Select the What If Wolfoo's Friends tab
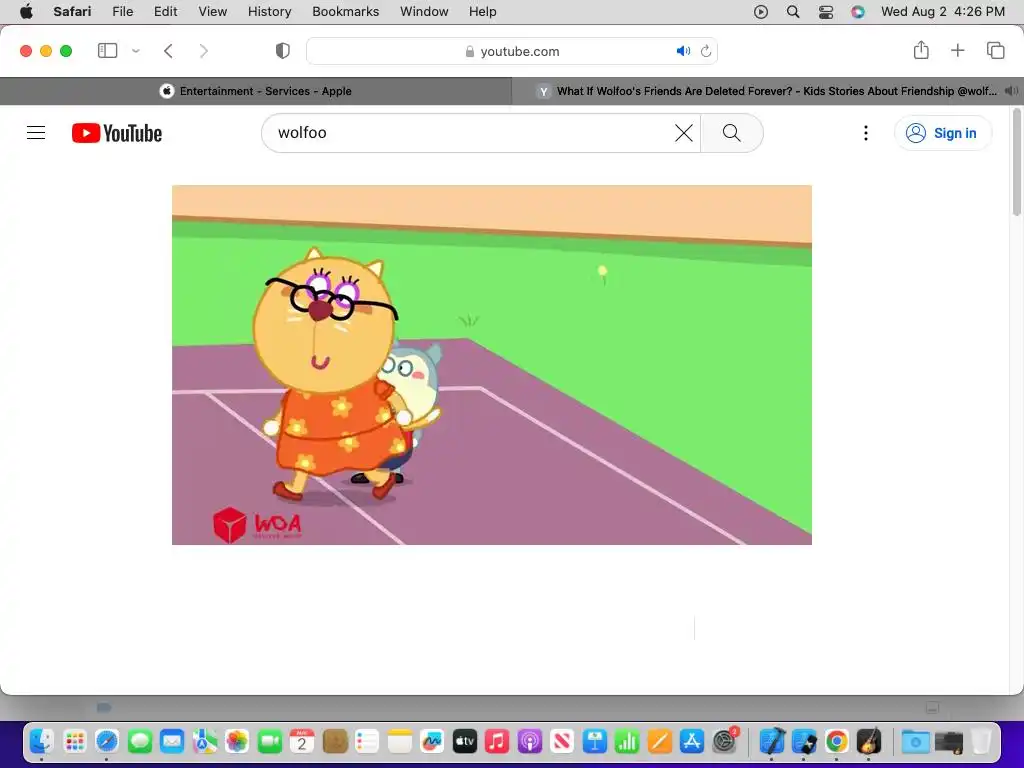1024x768 pixels. (x=767, y=91)
